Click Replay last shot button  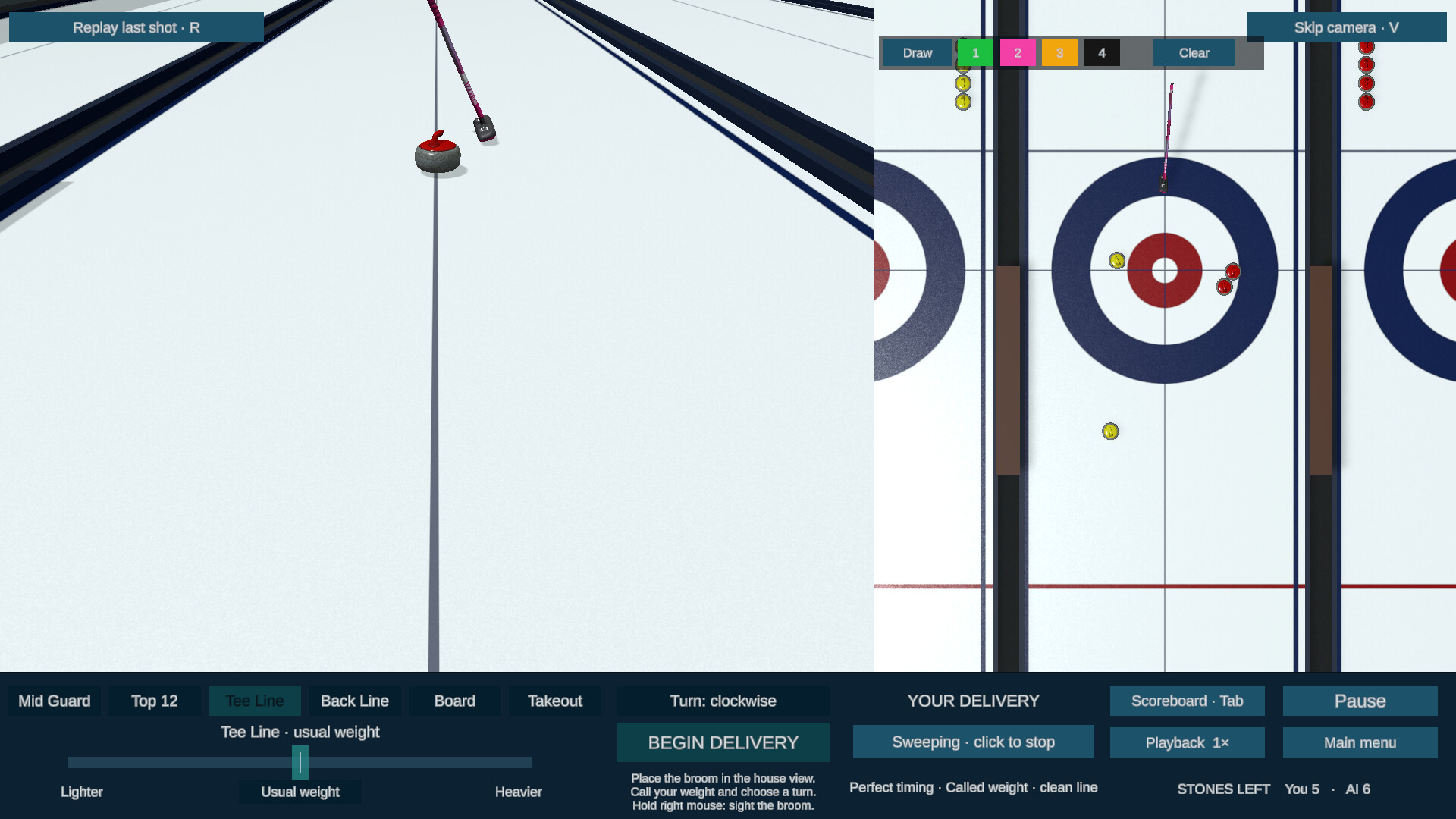[x=136, y=27]
